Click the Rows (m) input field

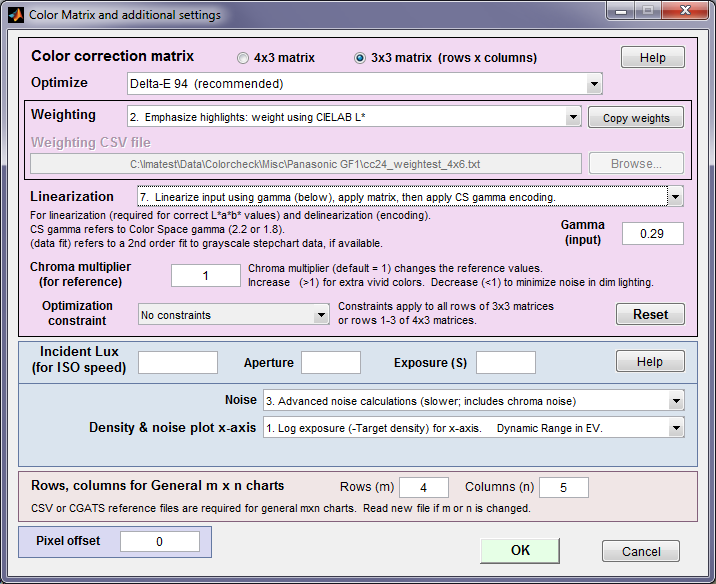pyautogui.click(x=424, y=487)
